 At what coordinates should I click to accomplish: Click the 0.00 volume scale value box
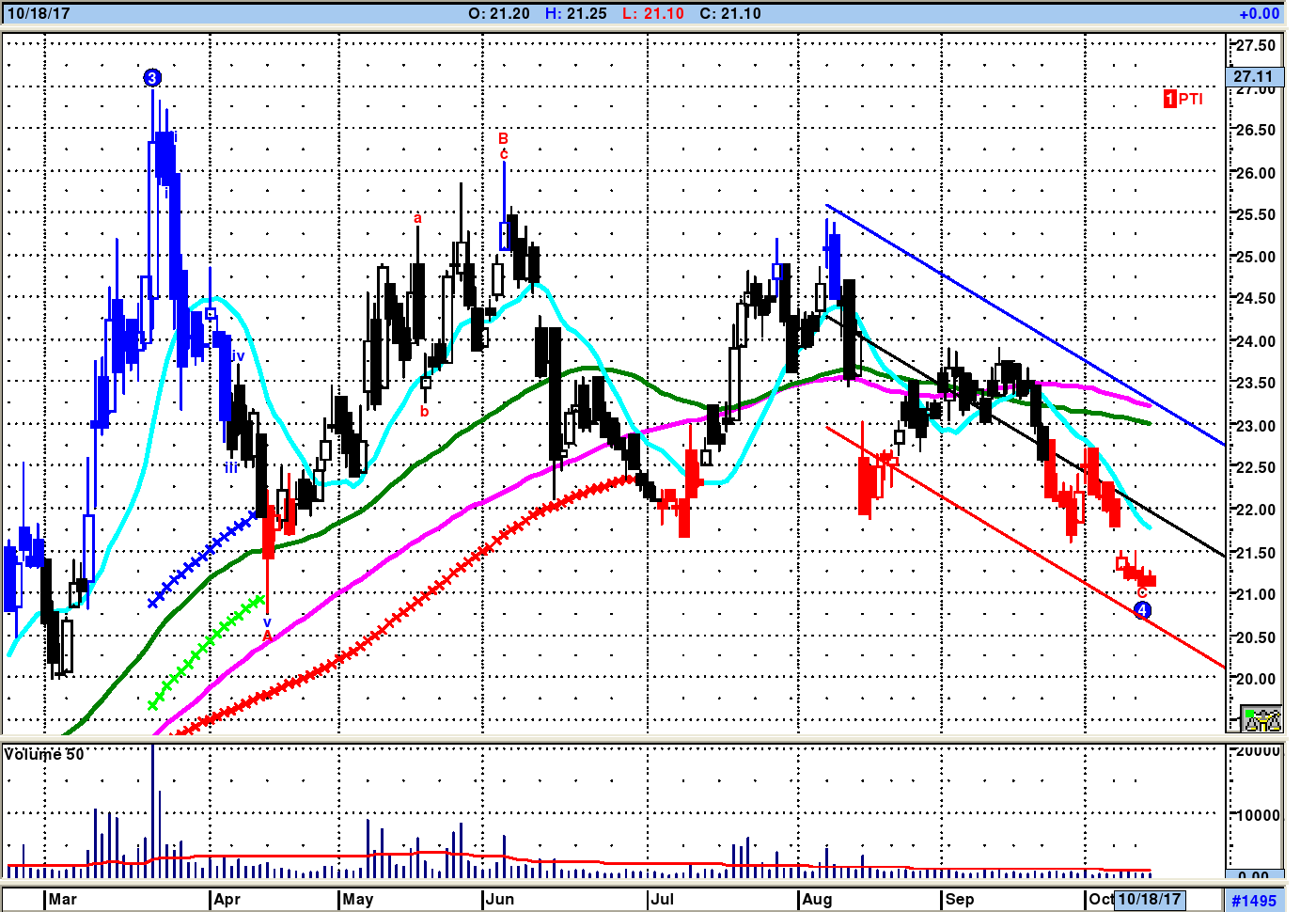coord(1253,874)
